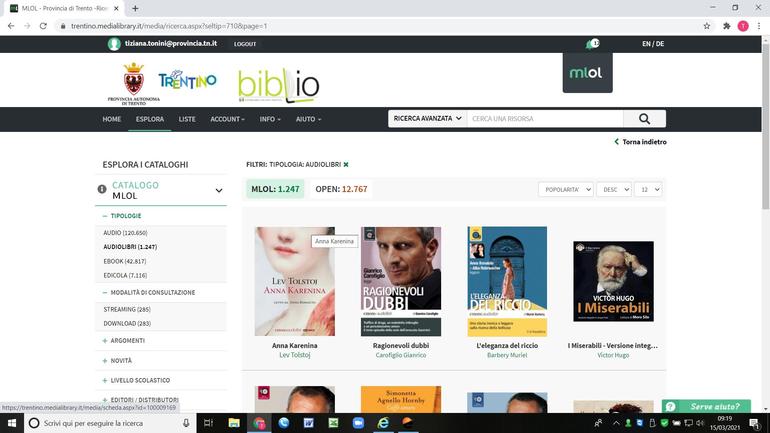The height and width of the screenshot is (433, 770).
Task: Click Torna indietro link
Action: (x=640, y=142)
